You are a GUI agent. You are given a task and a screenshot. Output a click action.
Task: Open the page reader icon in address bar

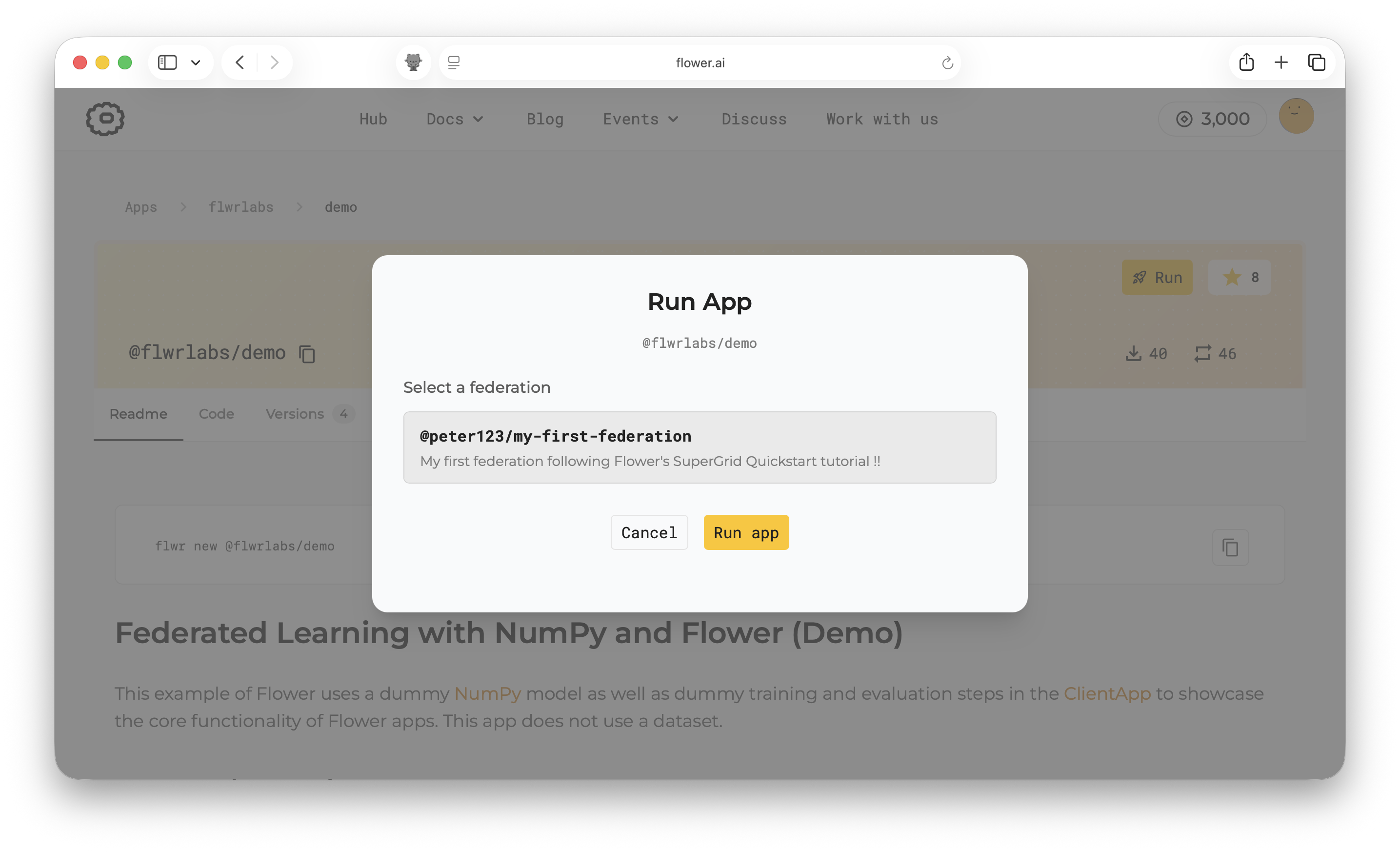pos(453,62)
